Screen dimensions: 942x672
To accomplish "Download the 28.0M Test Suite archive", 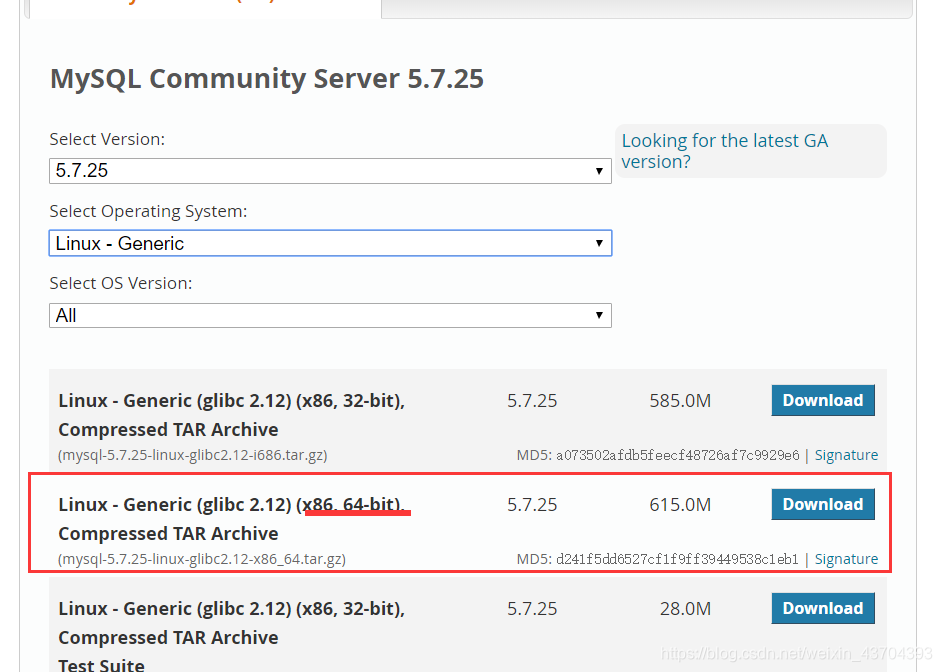I will pos(823,608).
